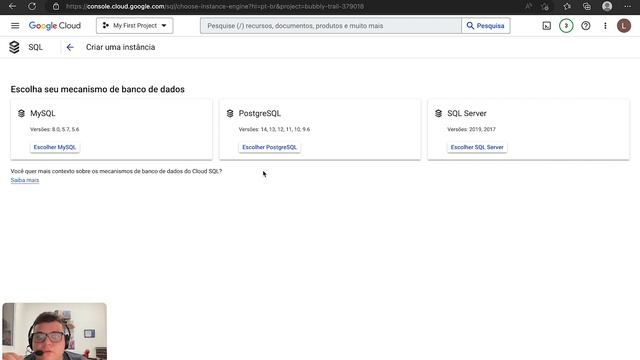The width and height of the screenshot is (640, 360).
Task: Click the 'Versões: 8.0, 5.7, 5.6' text
Action: (x=55, y=129)
